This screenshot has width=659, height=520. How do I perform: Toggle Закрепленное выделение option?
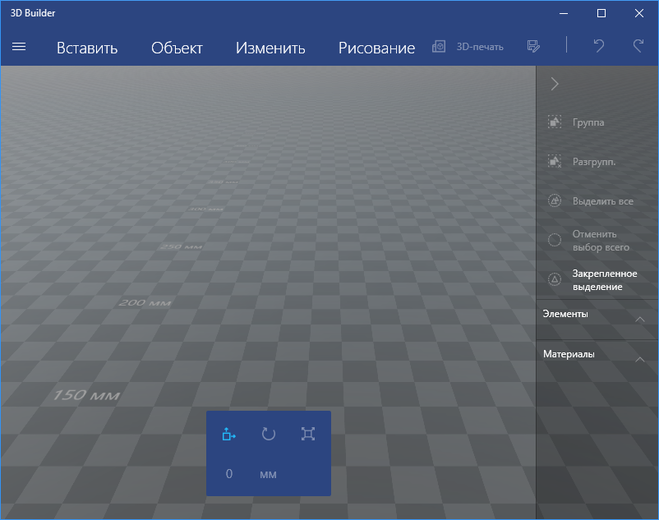[x=597, y=280]
